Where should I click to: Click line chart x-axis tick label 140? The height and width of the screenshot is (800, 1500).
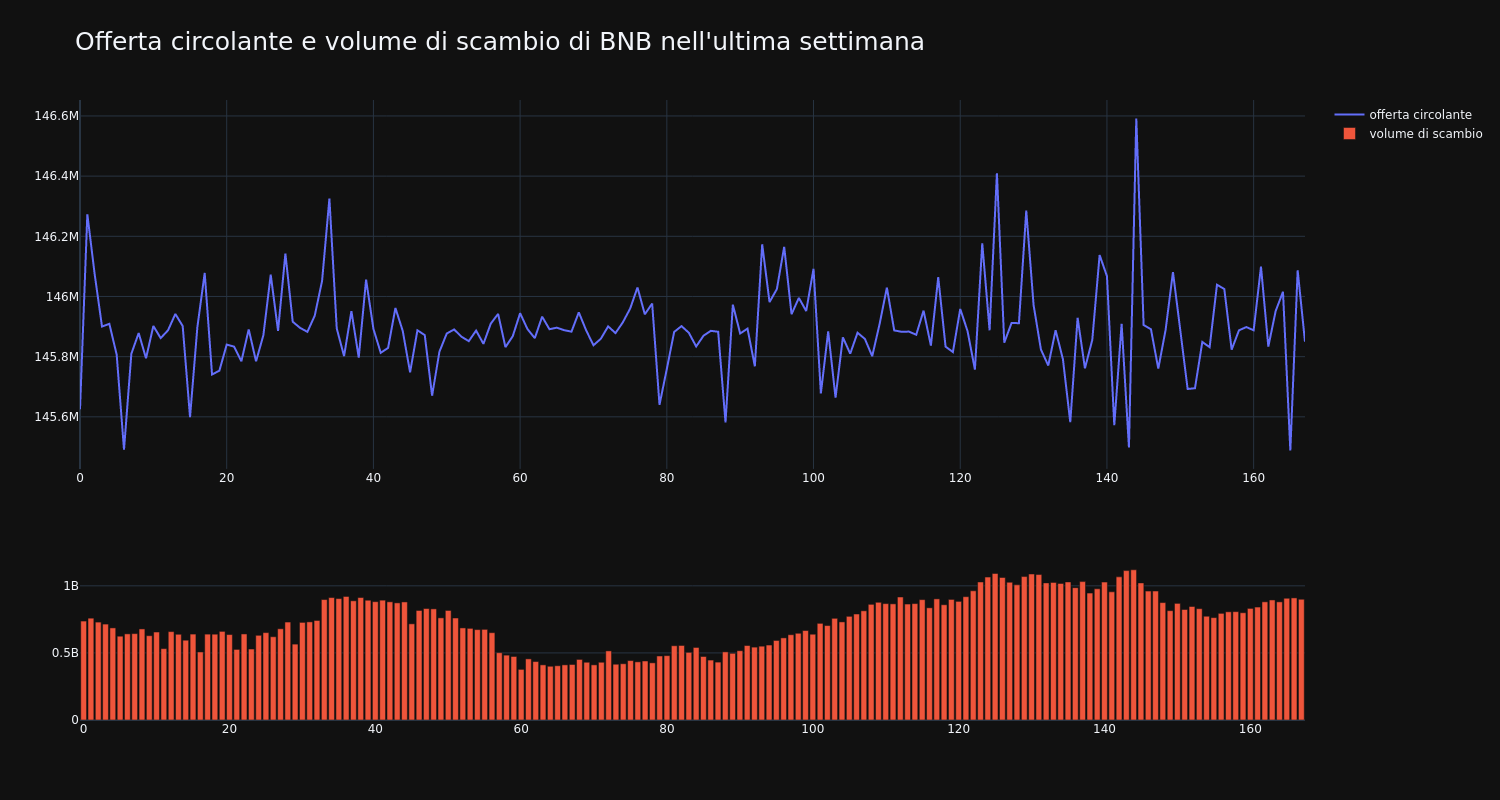1106,478
